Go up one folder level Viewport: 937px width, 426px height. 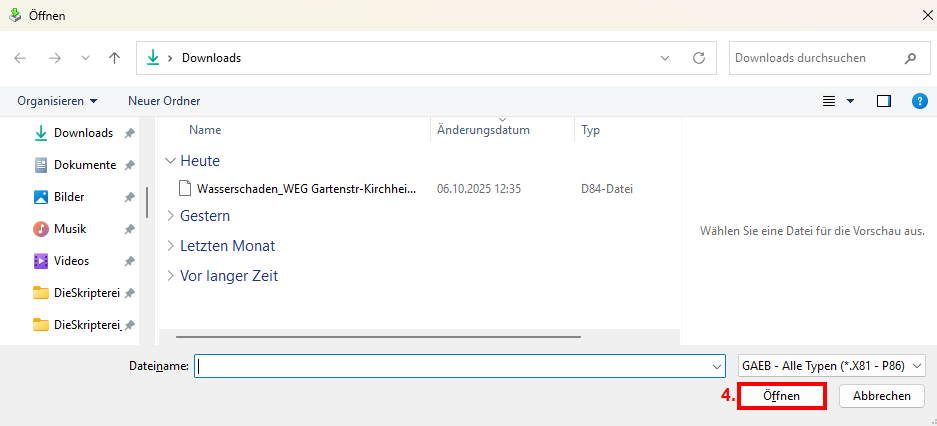click(x=115, y=58)
